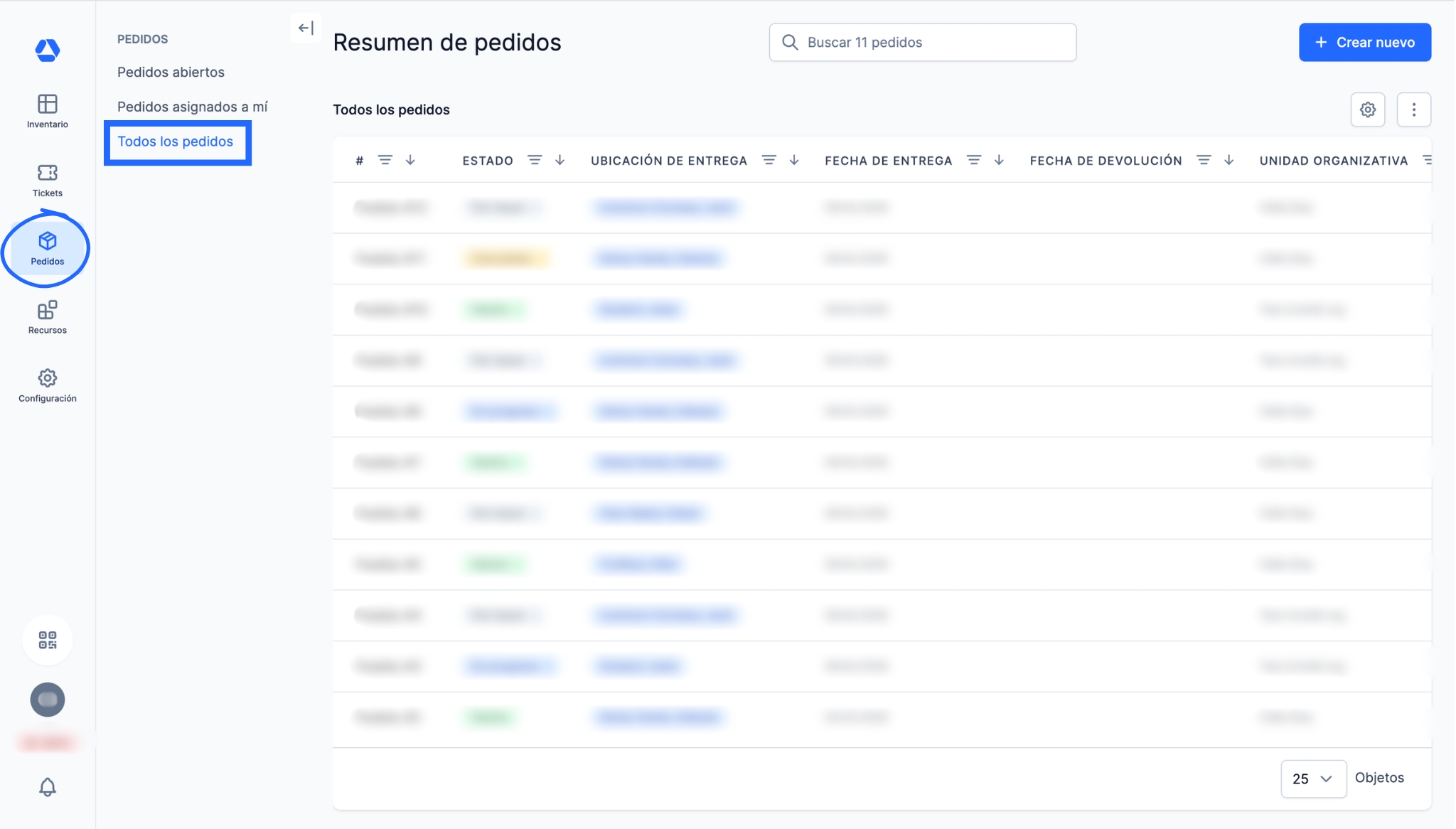Select Pedidos abiertos menu item

(x=171, y=72)
